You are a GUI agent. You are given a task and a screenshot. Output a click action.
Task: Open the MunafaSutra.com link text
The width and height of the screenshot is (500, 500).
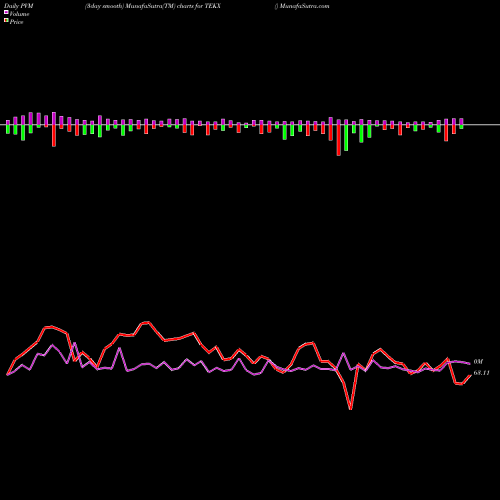[305, 6]
